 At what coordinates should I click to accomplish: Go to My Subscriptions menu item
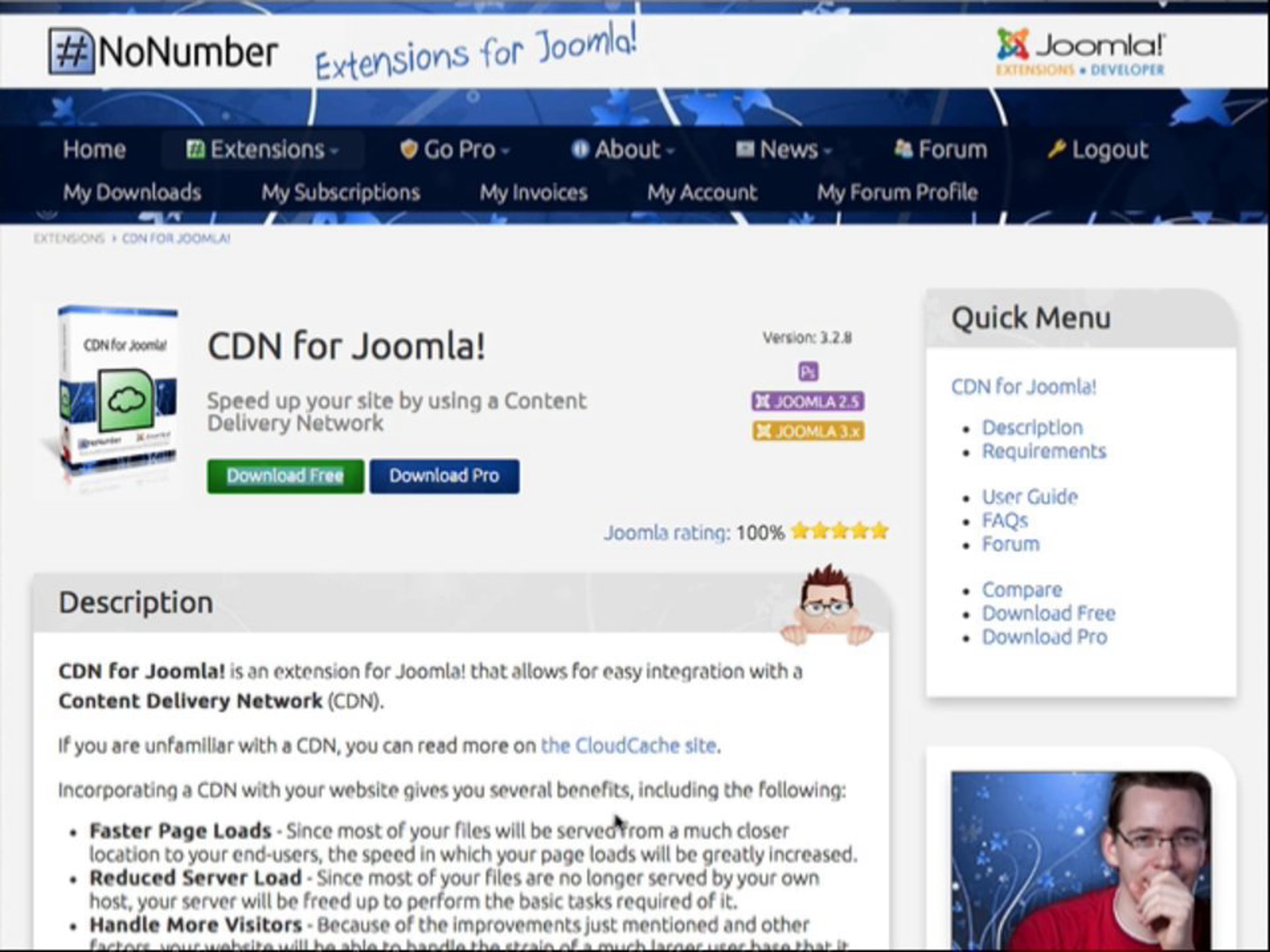[x=340, y=192]
